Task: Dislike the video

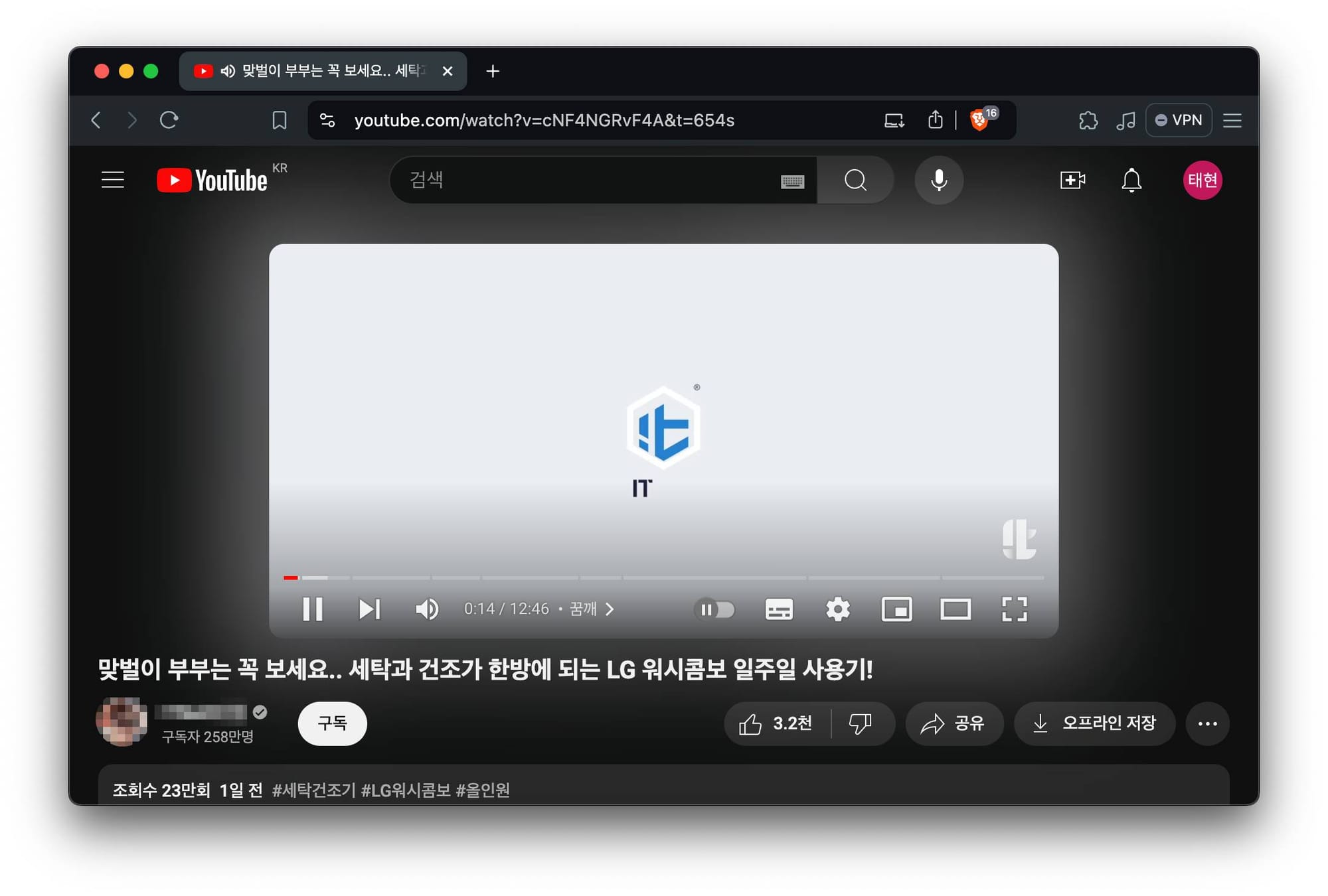Action: click(x=861, y=723)
